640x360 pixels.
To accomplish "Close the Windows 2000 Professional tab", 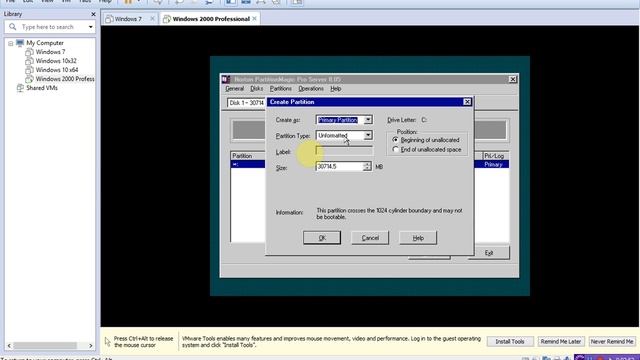I will pos(254,19).
